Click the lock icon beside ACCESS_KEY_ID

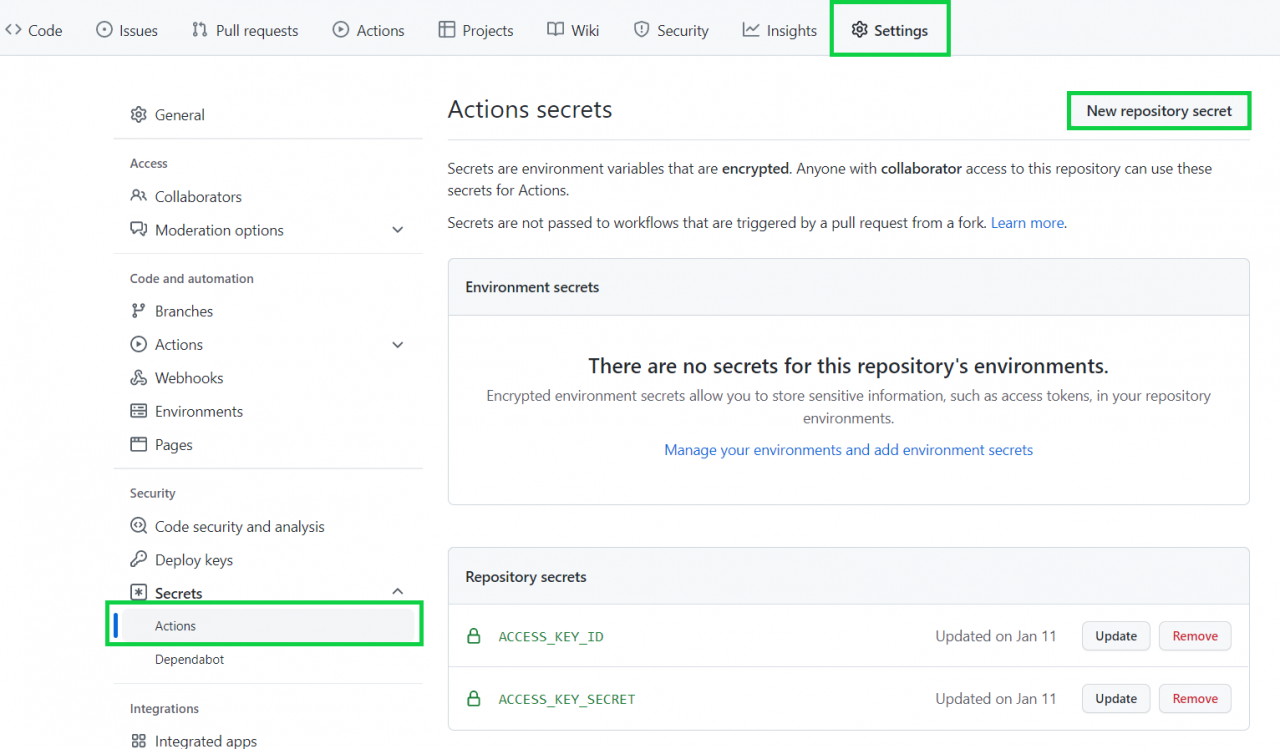coord(474,636)
